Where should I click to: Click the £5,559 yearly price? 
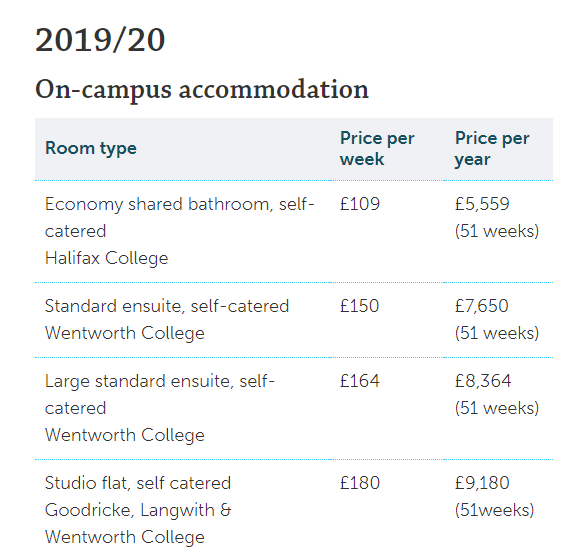tap(482, 204)
